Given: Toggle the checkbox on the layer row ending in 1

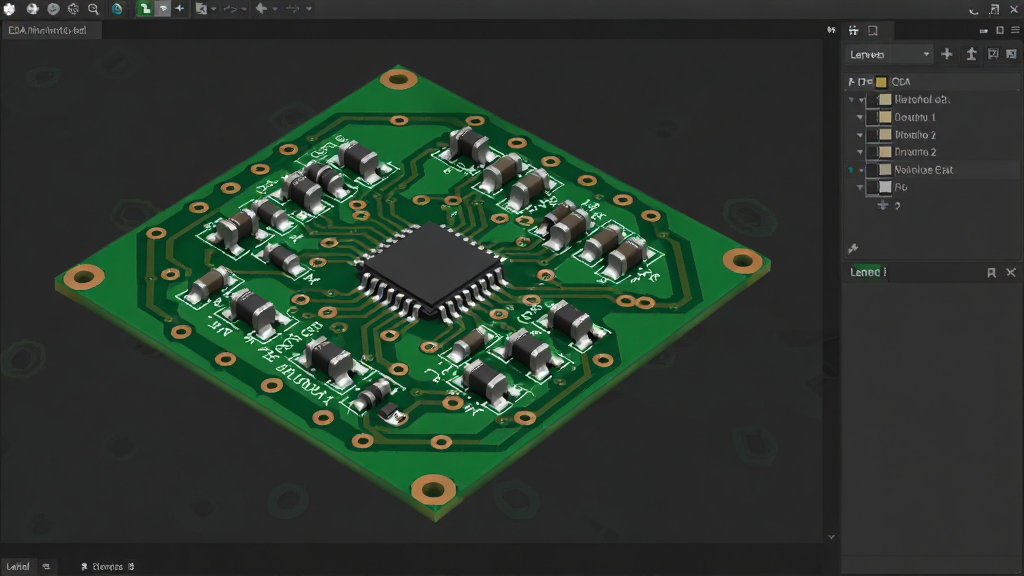Looking at the screenshot, I should [872, 117].
